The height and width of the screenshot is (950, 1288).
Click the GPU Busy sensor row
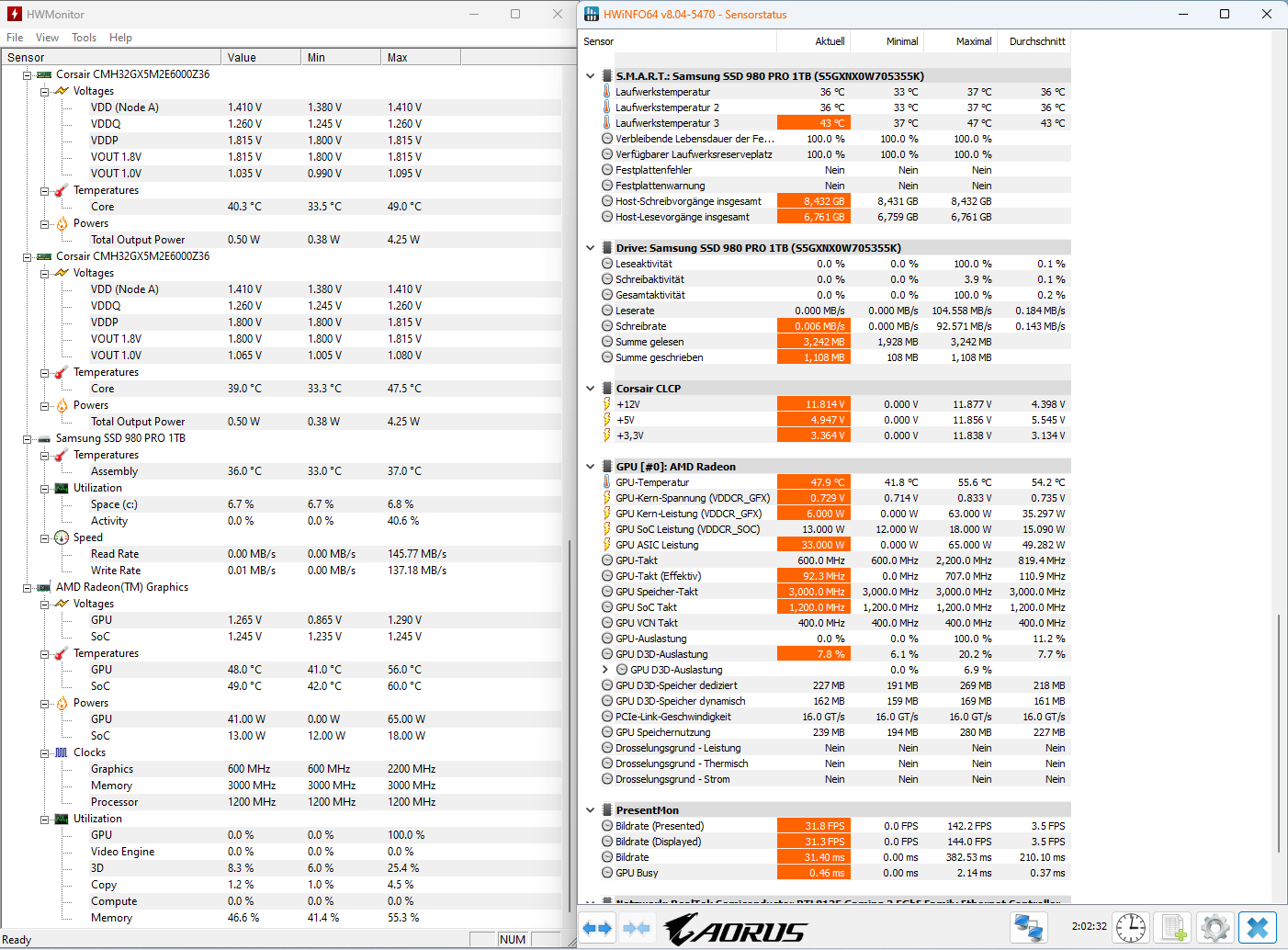pos(835,873)
